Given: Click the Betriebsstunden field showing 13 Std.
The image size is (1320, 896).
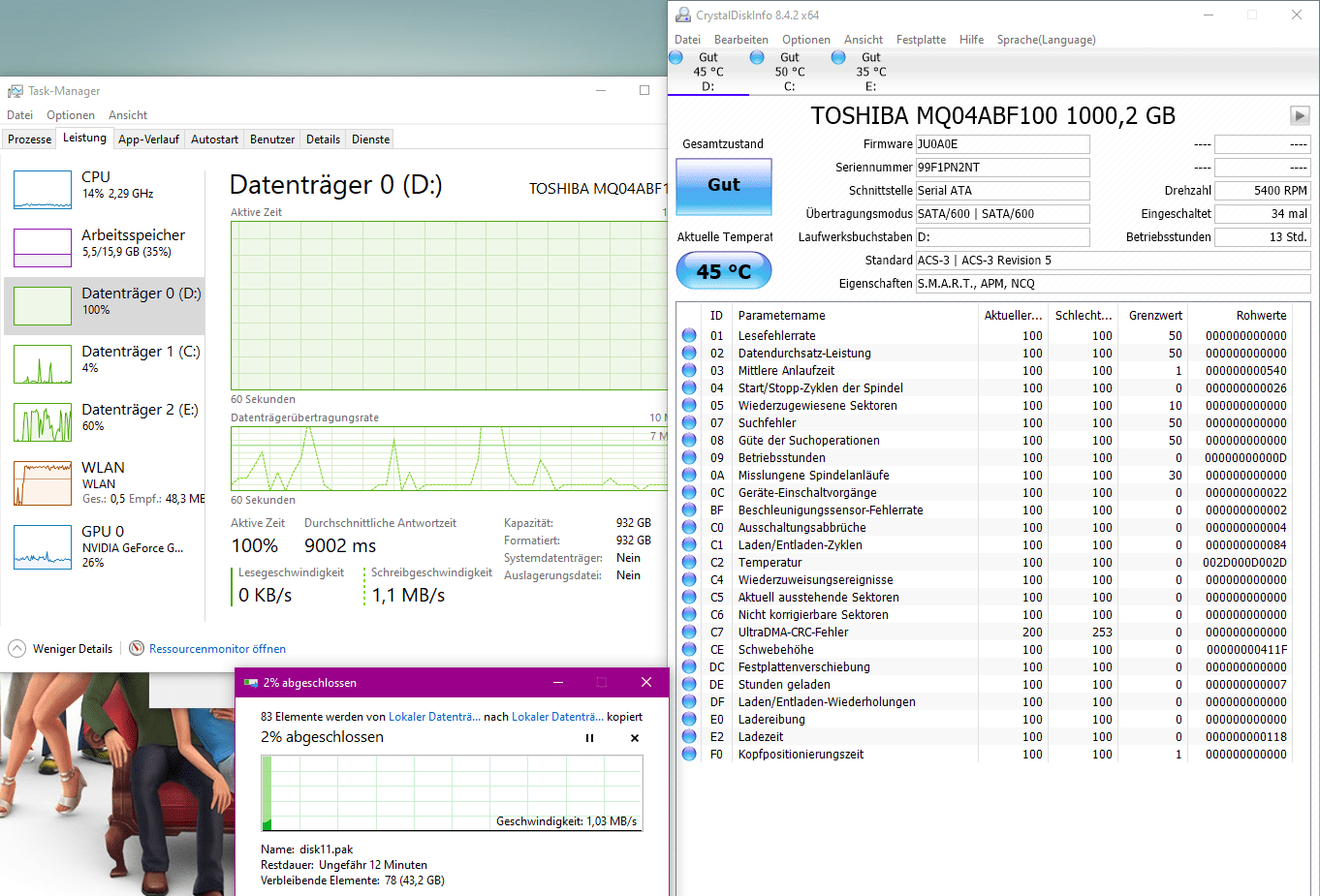Looking at the screenshot, I should [x=1262, y=237].
